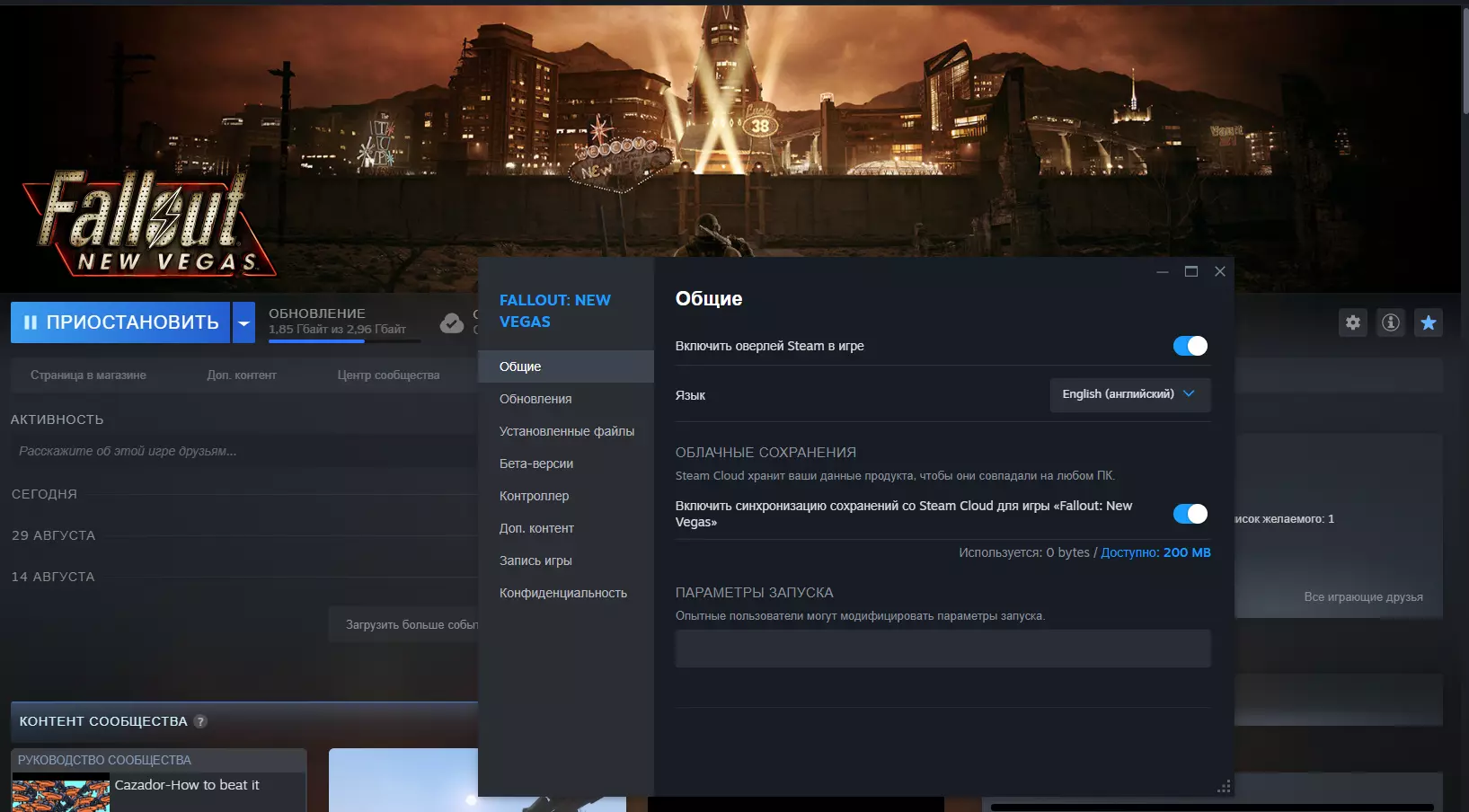Screen dimensions: 1469x812
Task: Close the properties dialog
Action: (x=1220, y=271)
